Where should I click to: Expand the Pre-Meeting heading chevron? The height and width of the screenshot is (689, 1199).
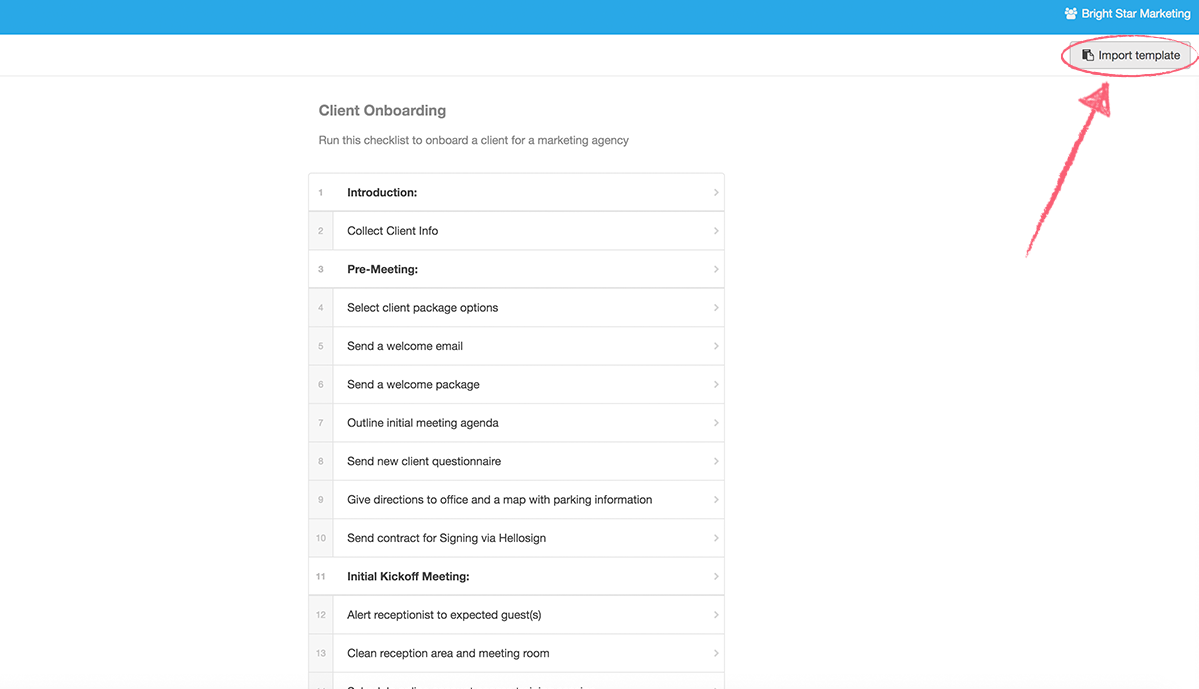click(x=716, y=269)
